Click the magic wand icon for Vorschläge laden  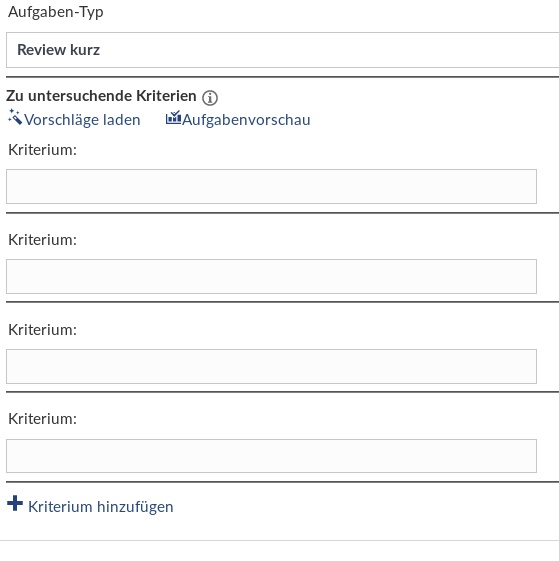pyautogui.click(x=15, y=117)
